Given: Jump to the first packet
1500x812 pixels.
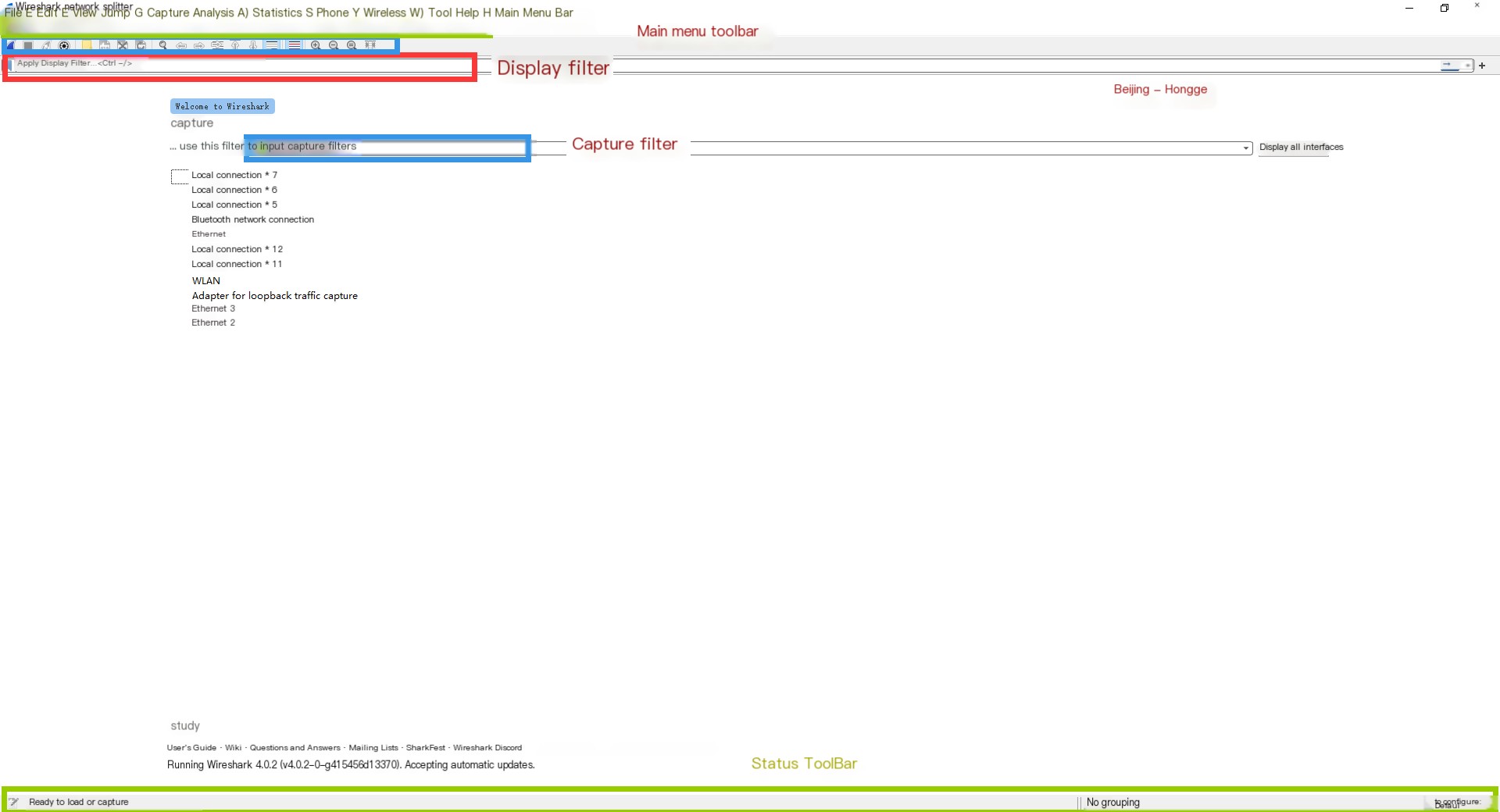Looking at the screenshot, I should point(235,45).
